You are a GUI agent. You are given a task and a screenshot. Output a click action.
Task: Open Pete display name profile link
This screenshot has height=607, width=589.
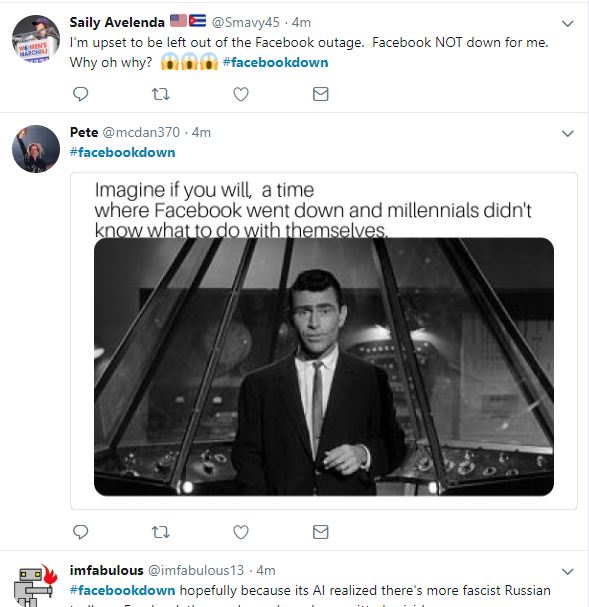[84, 132]
